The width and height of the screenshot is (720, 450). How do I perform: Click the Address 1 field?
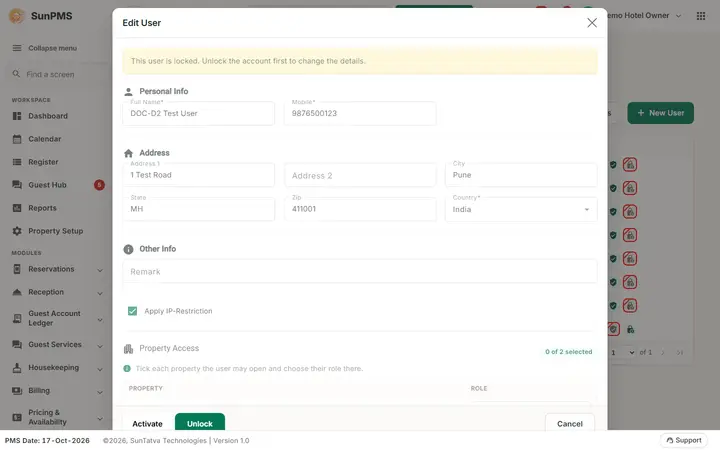point(198,175)
